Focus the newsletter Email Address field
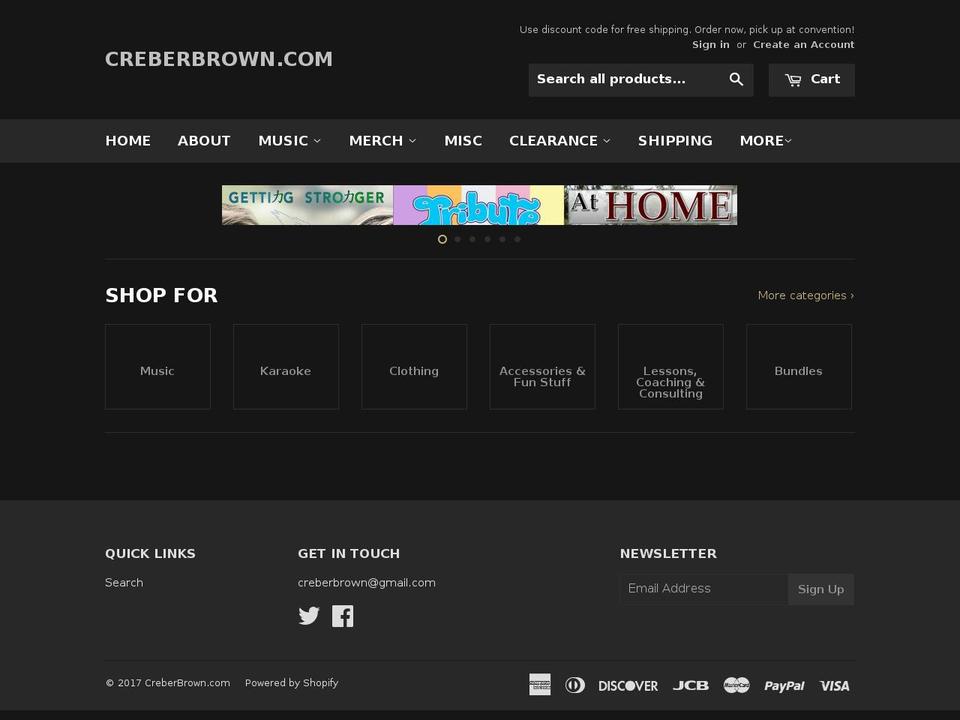 [704, 589]
